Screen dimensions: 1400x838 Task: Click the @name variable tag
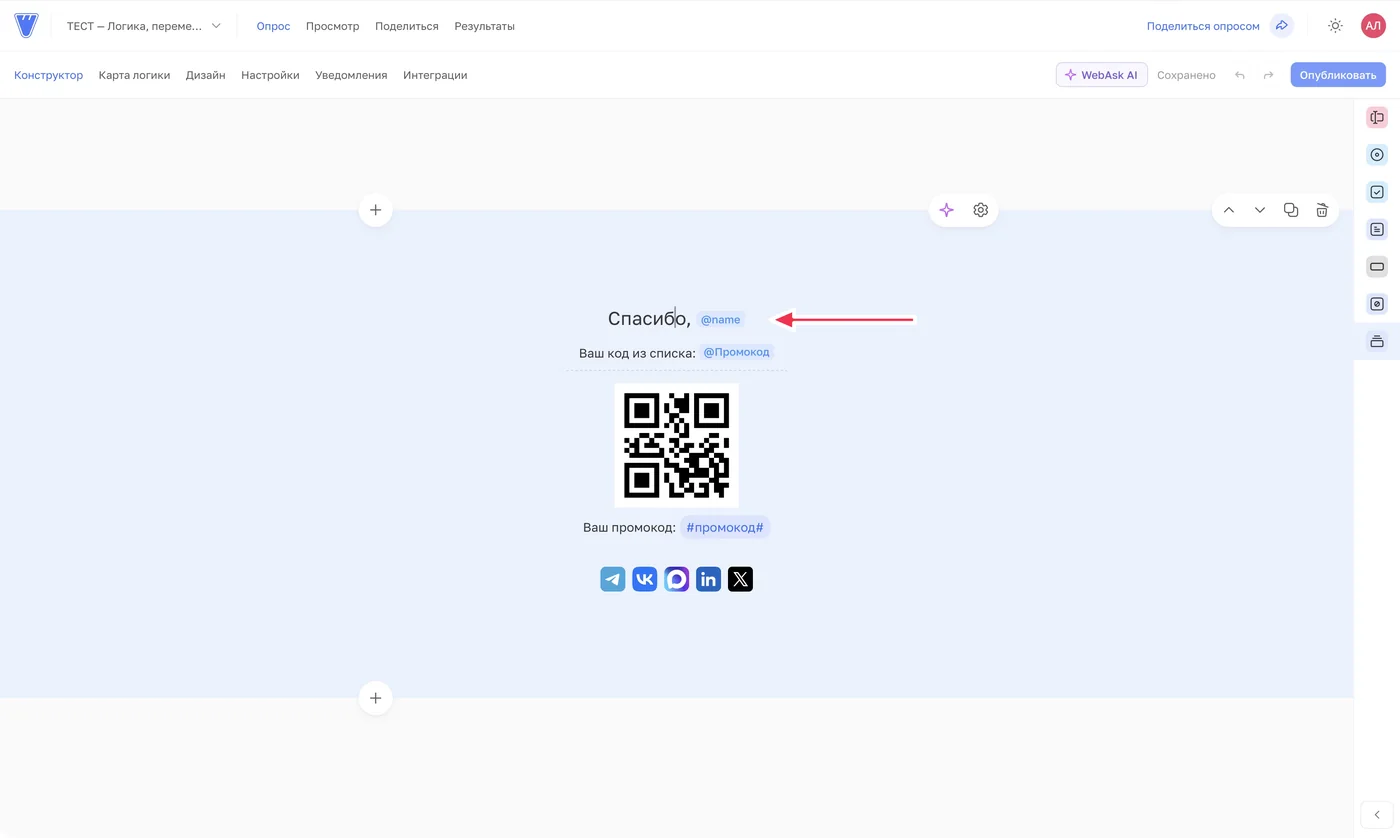coord(720,320)
